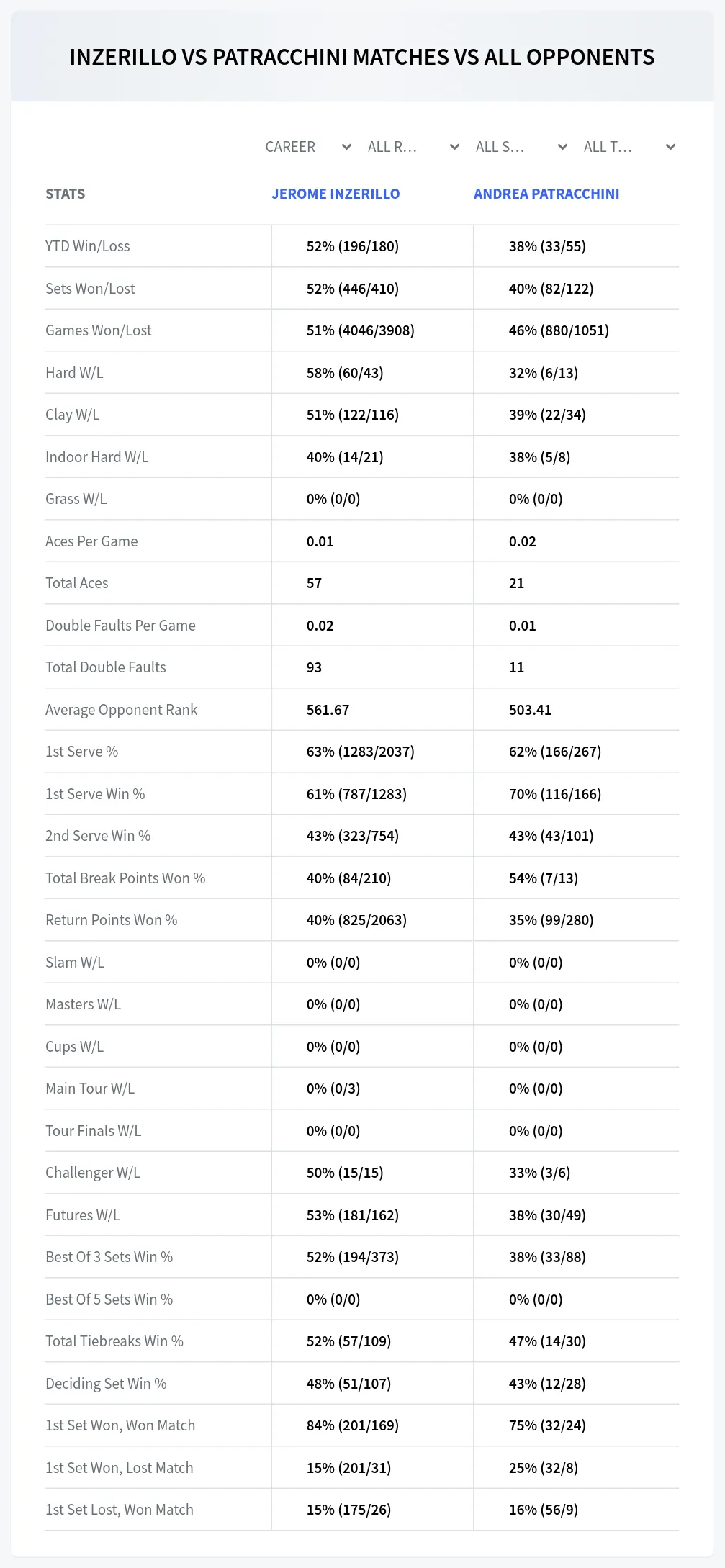This screenshot has width=725, height=1568.
Task: Open the ALL S... filter dropdown
Action: pyautogui.click(x=522, y=147)
